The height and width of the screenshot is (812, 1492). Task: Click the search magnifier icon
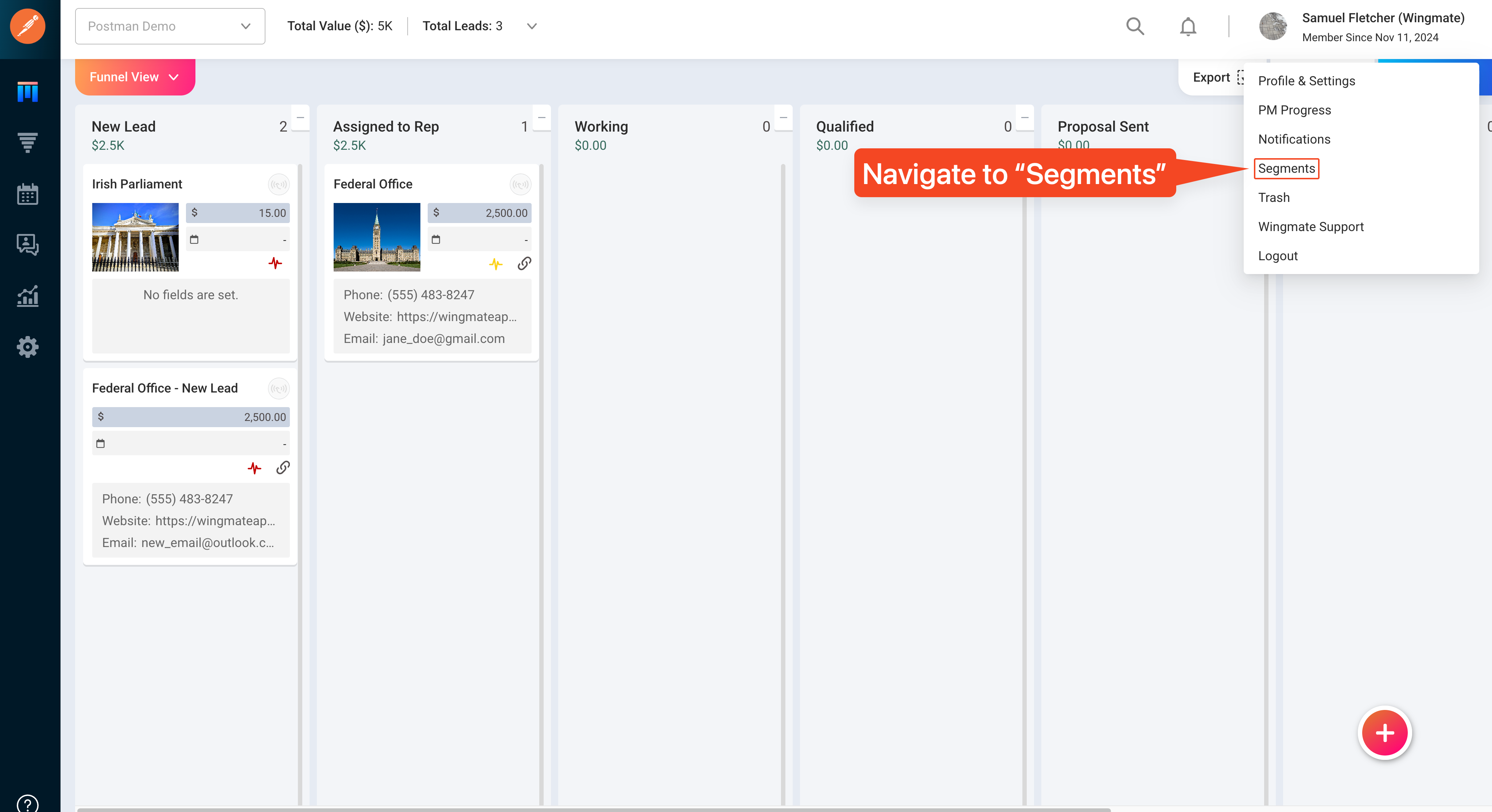(x=1135, y=26)
